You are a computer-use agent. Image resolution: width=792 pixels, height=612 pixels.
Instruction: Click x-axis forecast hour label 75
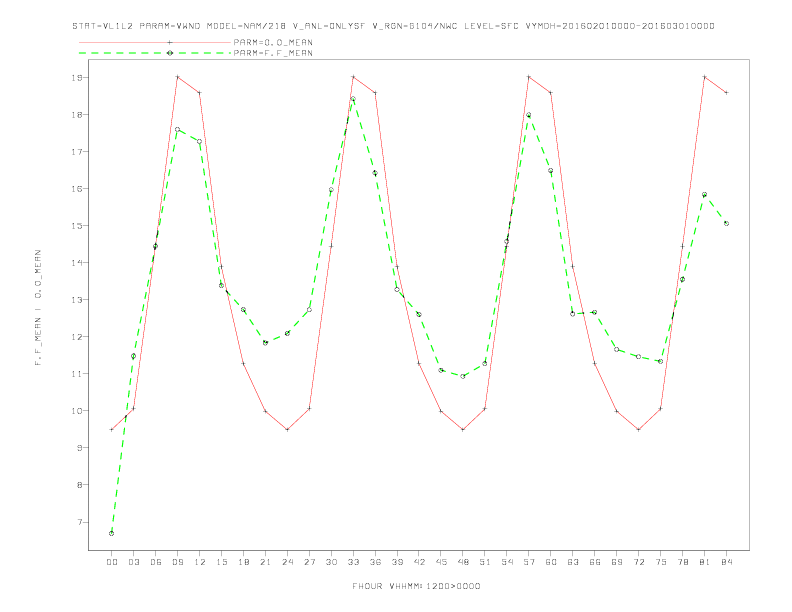point(661,562)
